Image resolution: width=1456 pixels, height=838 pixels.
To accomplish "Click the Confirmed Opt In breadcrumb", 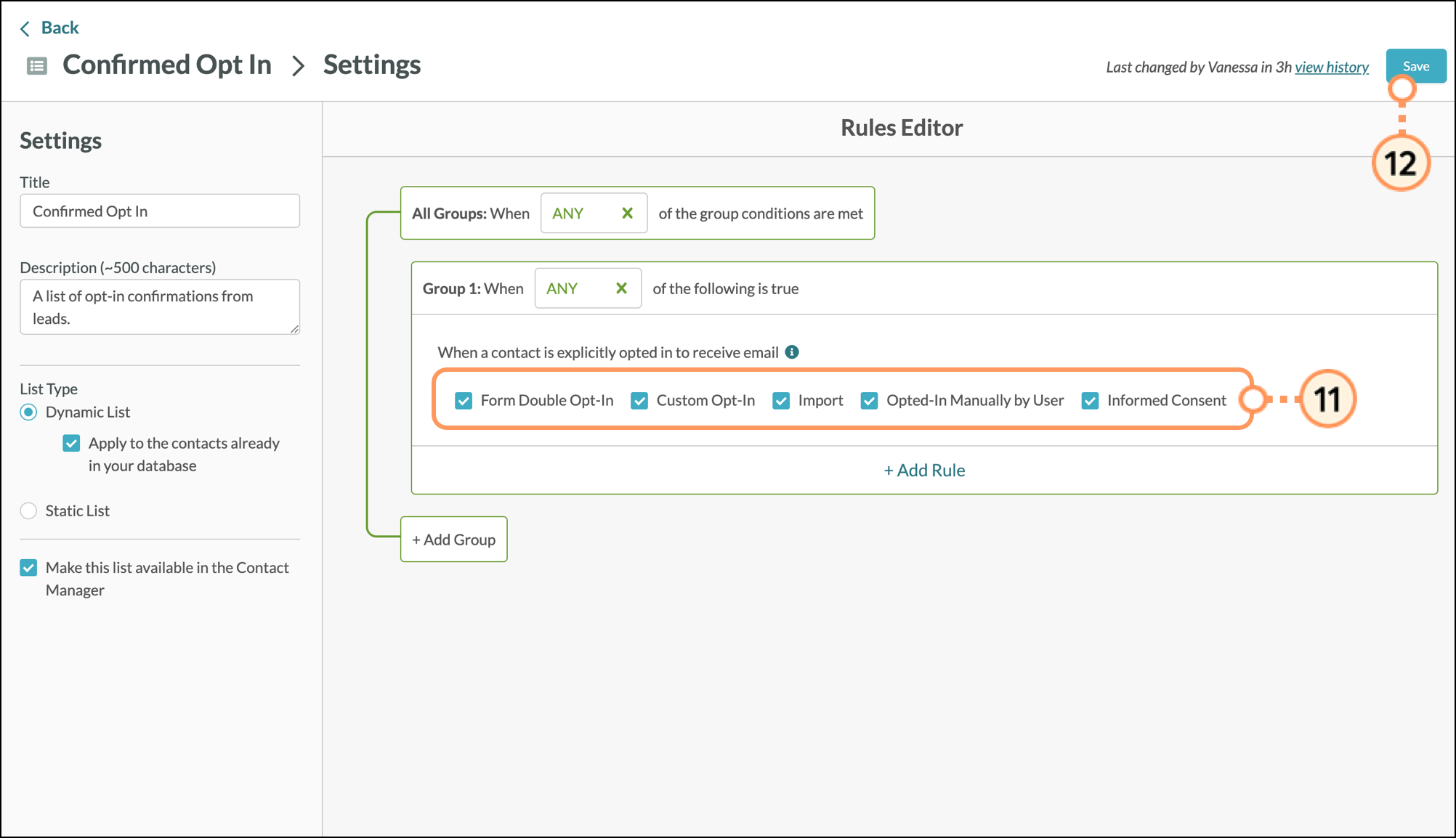I will click(166, 65).
